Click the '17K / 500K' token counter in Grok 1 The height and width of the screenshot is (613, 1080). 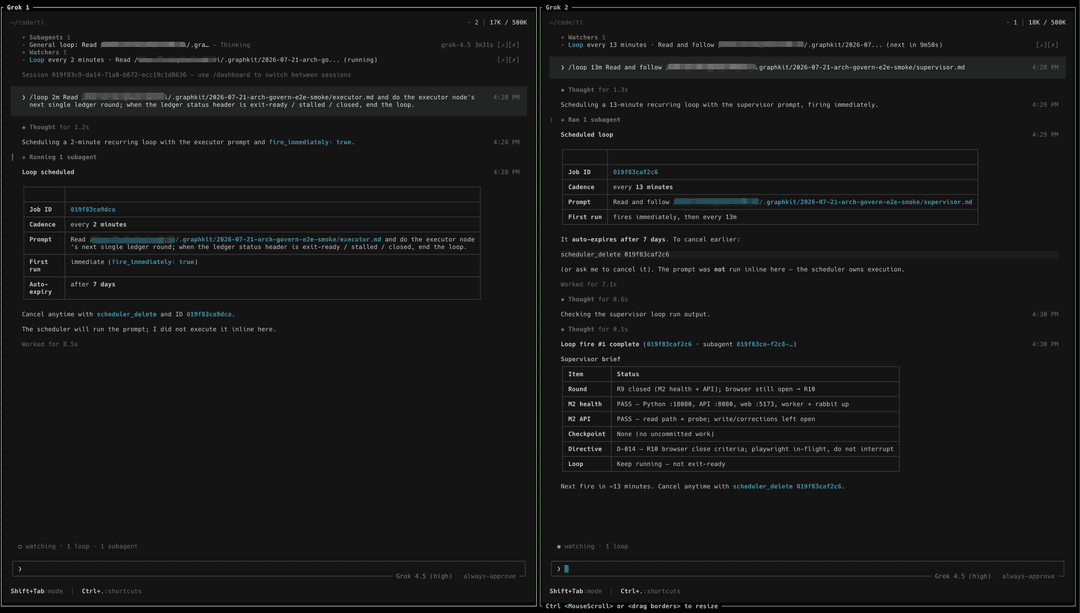[x=508, y=23]
